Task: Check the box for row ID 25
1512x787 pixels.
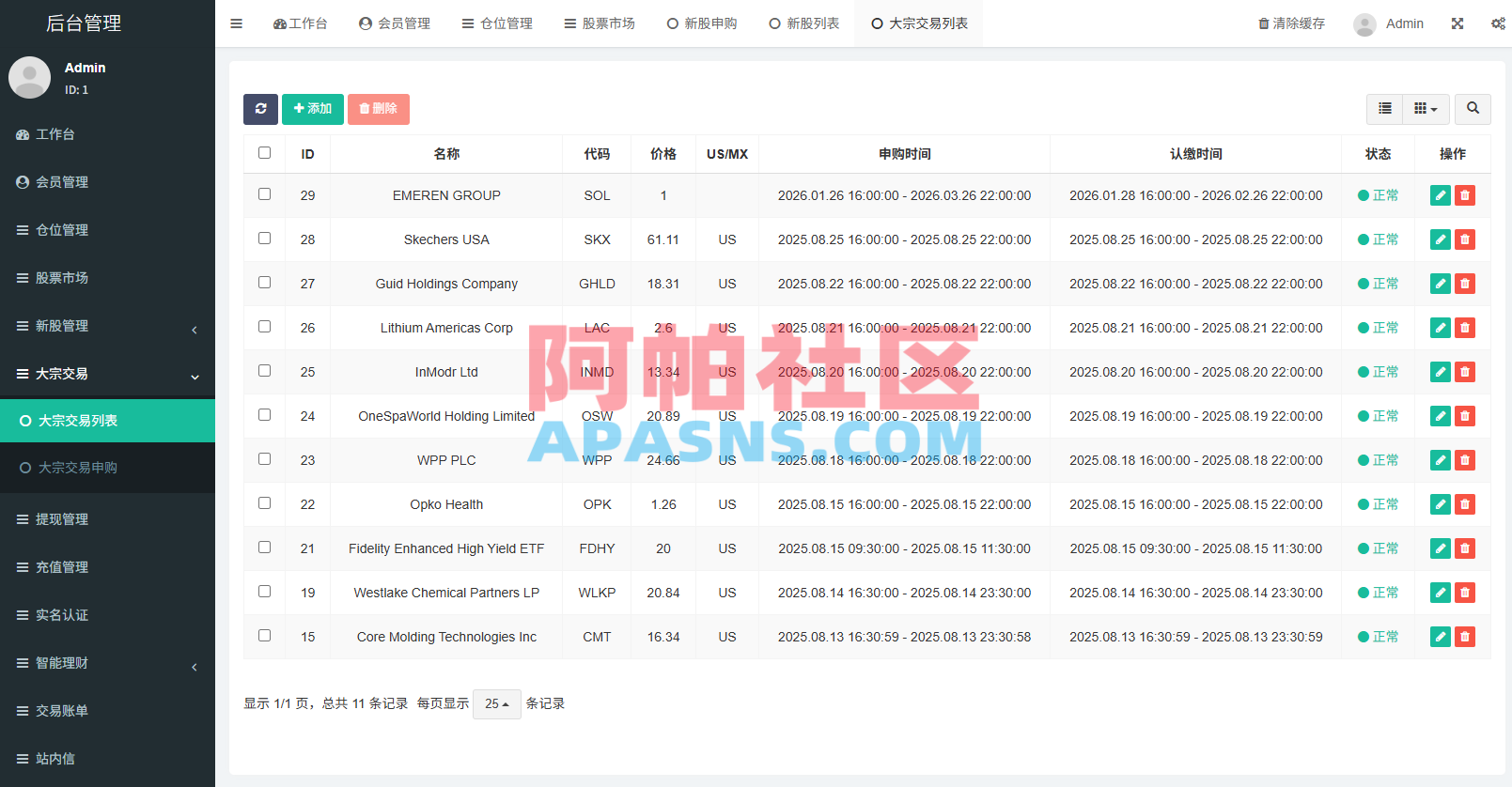Action: (x=264, y=370)
